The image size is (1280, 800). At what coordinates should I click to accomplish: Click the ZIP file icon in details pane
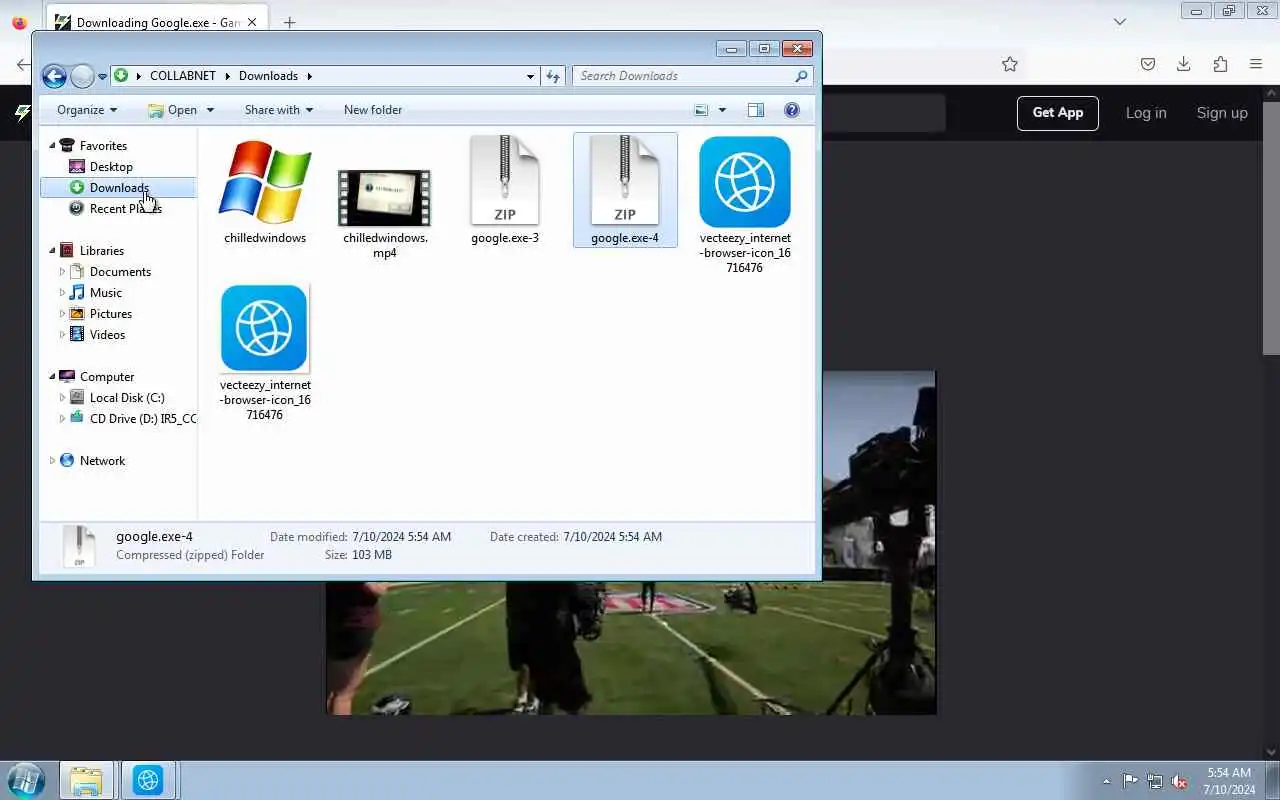79,547
